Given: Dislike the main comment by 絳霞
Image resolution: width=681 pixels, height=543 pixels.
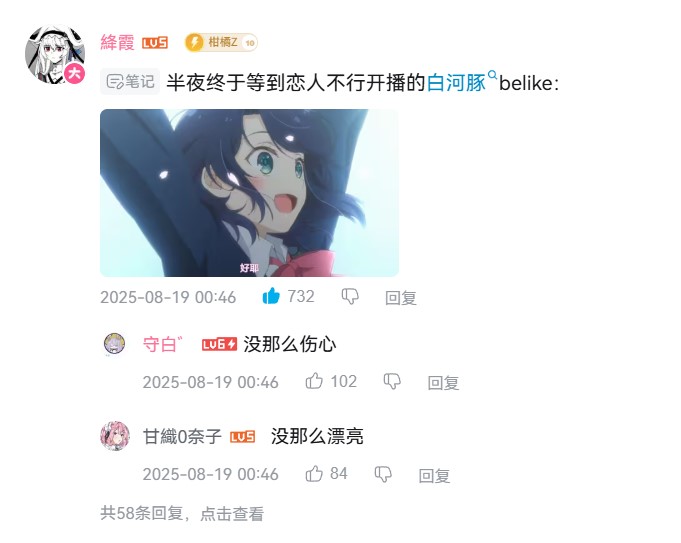Looking at the screenshot, I should click(x=350, y=297).
